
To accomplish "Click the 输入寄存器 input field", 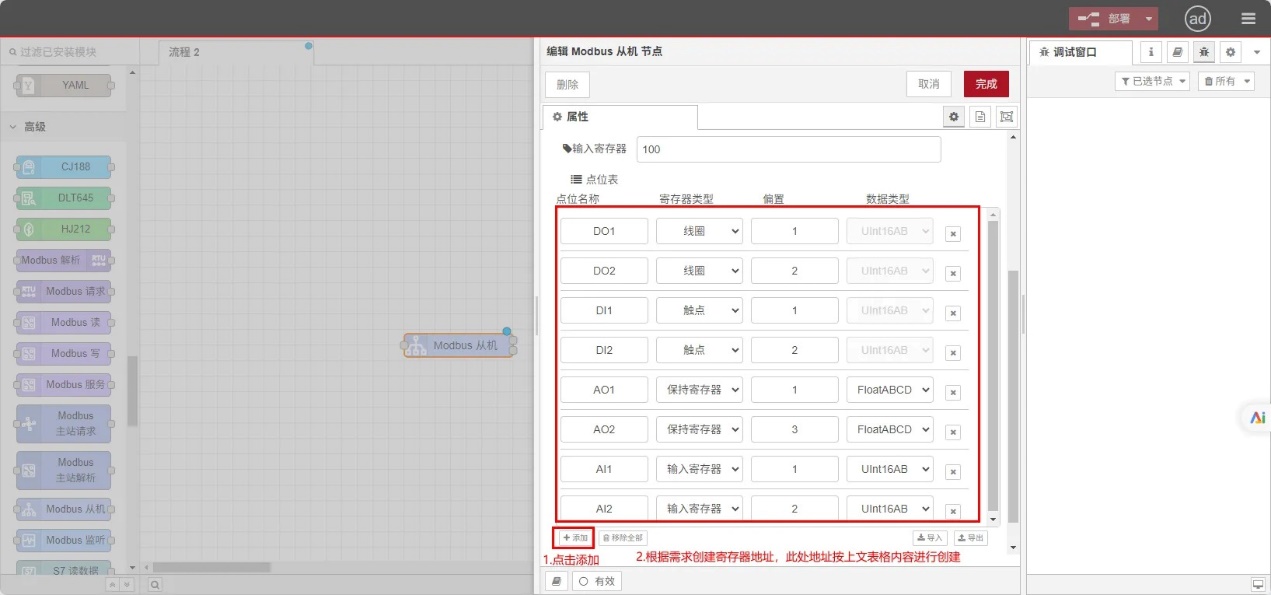I will point(789,148).
